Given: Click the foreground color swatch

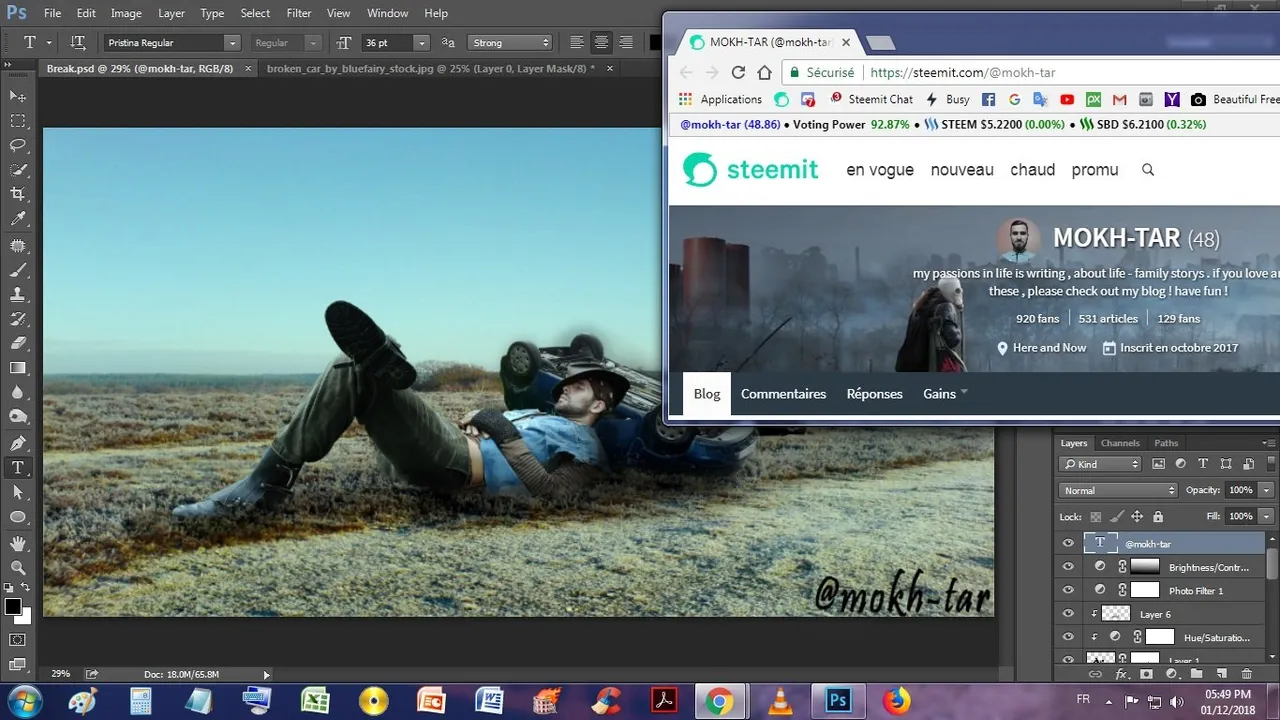Looking at the screenshot, I should [x=13, y=607].
